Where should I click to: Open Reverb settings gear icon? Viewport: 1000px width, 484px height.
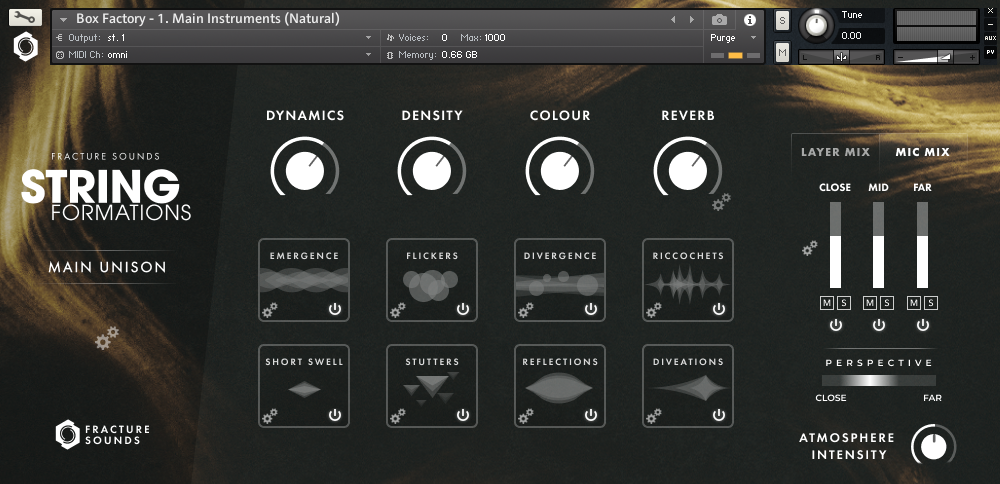pyautogui.click(x=721, y=202)
